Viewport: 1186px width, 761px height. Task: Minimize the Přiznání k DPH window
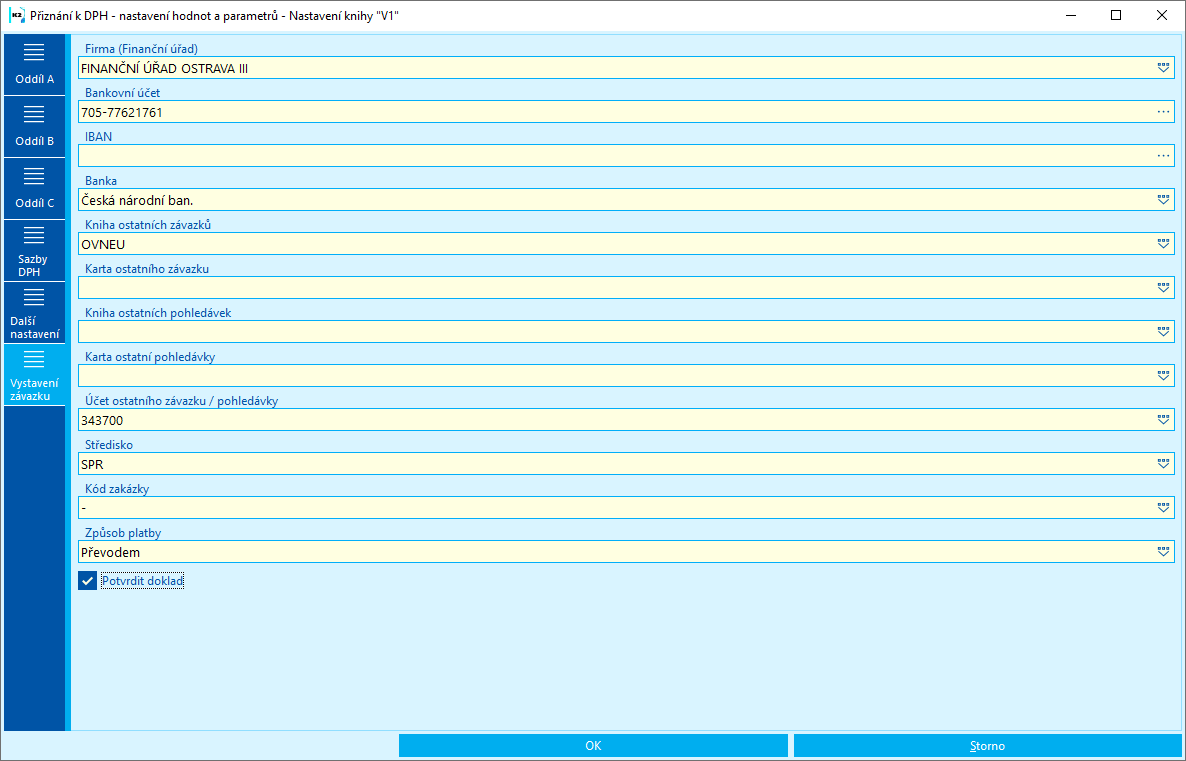click(1070, 15)
